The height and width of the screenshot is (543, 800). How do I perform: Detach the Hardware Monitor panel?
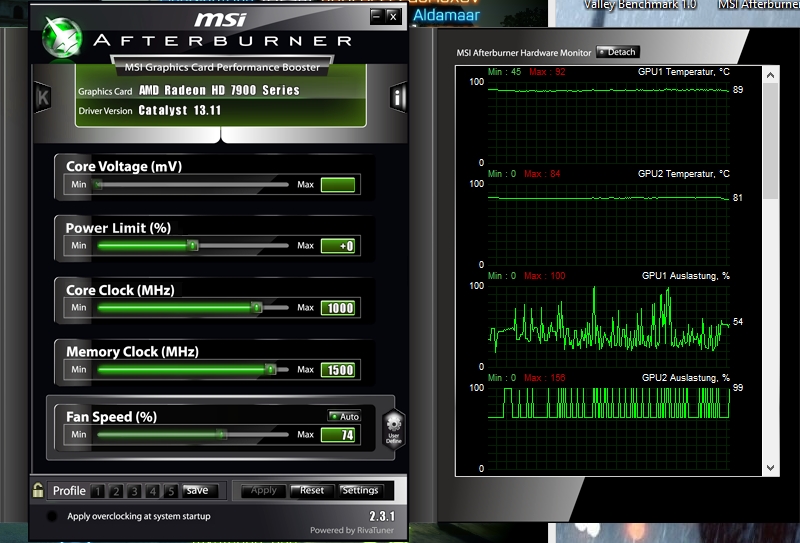[618, 52]
